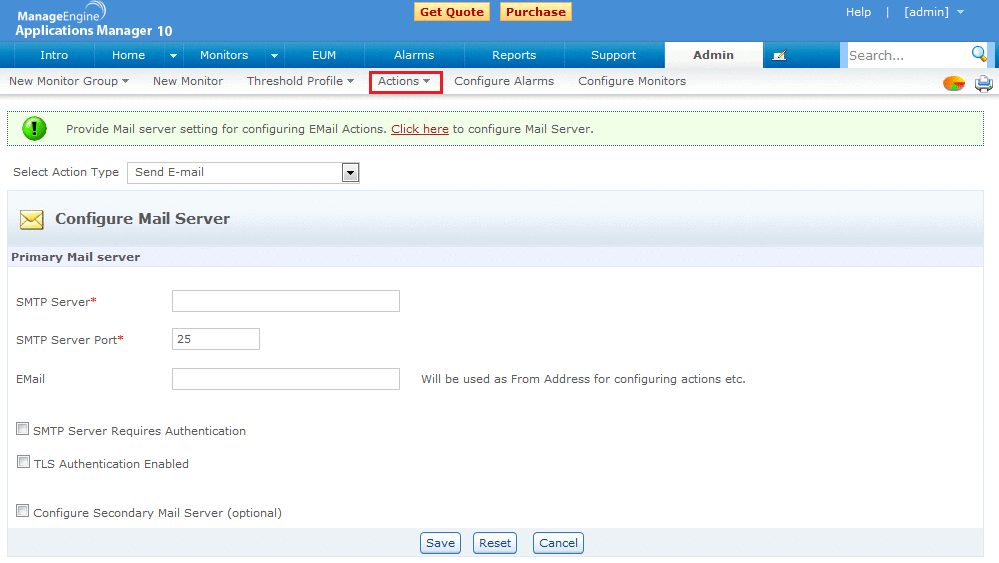The image size is (999, 563).
Task: Go to the Home tab
Action: pyautogui.click(x=128, y=55)
